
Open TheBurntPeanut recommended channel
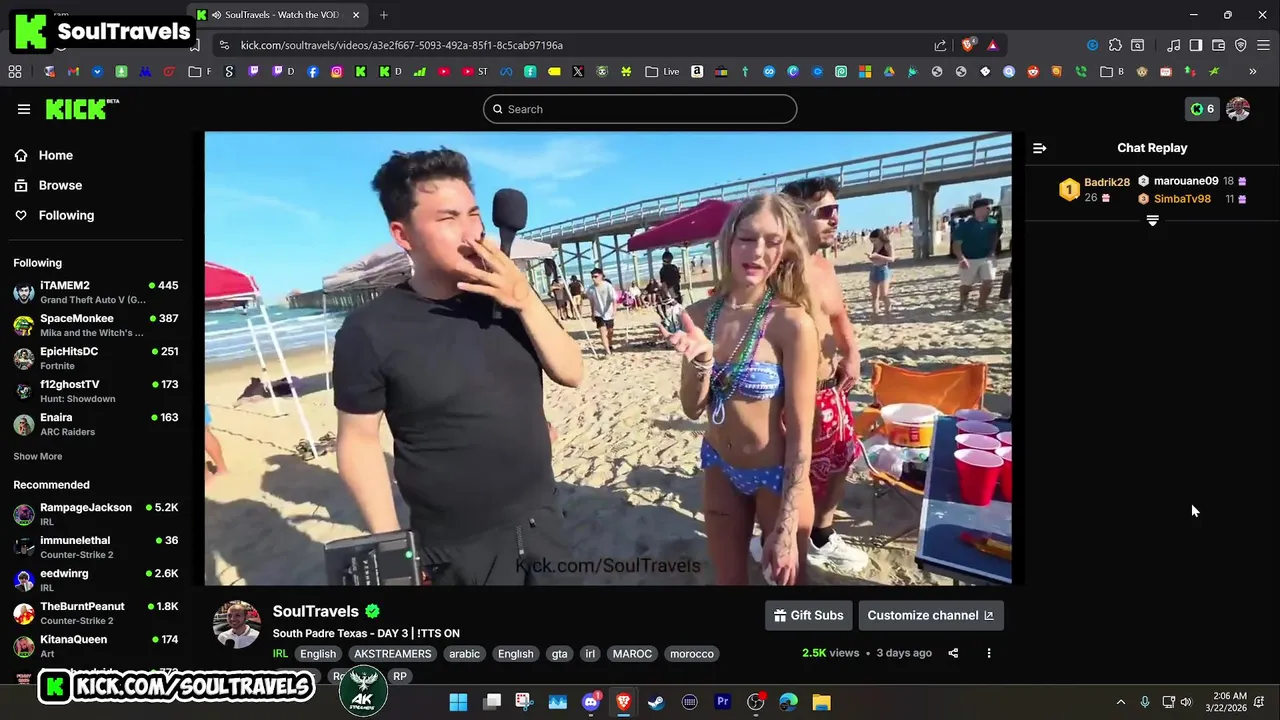coord(96,613)
